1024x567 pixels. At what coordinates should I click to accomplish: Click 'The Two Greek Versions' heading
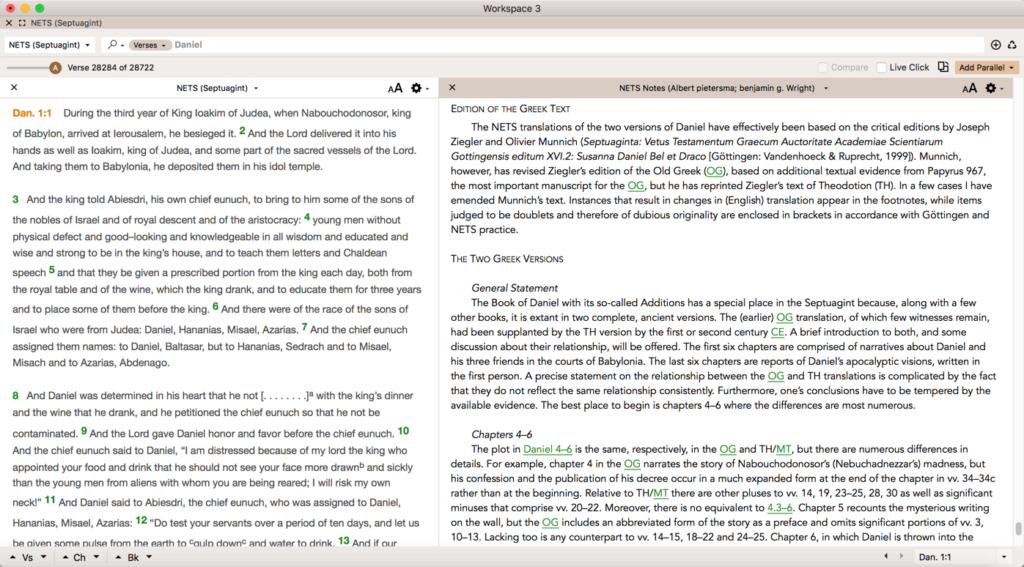pyautogui.click(x=507, y=259)
